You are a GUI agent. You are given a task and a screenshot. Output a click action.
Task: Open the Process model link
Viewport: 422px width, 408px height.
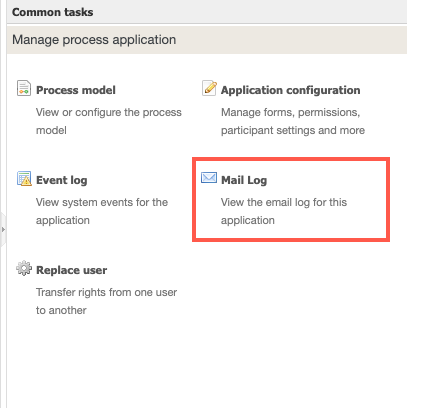coord(76,90)
